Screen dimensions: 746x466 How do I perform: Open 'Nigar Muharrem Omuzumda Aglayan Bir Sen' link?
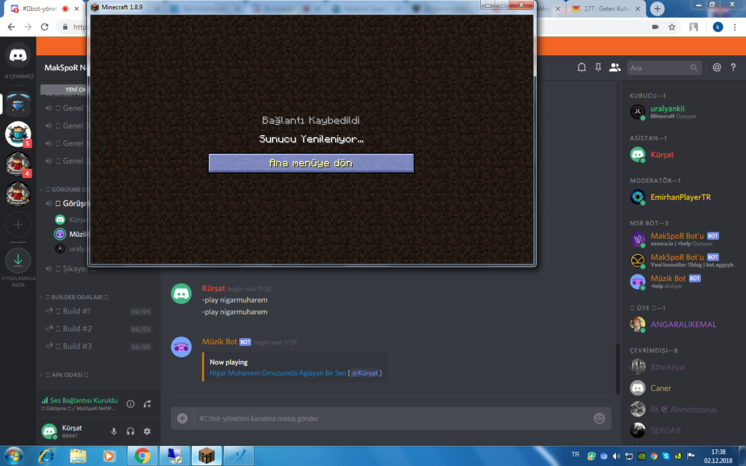tap(278, 373)
